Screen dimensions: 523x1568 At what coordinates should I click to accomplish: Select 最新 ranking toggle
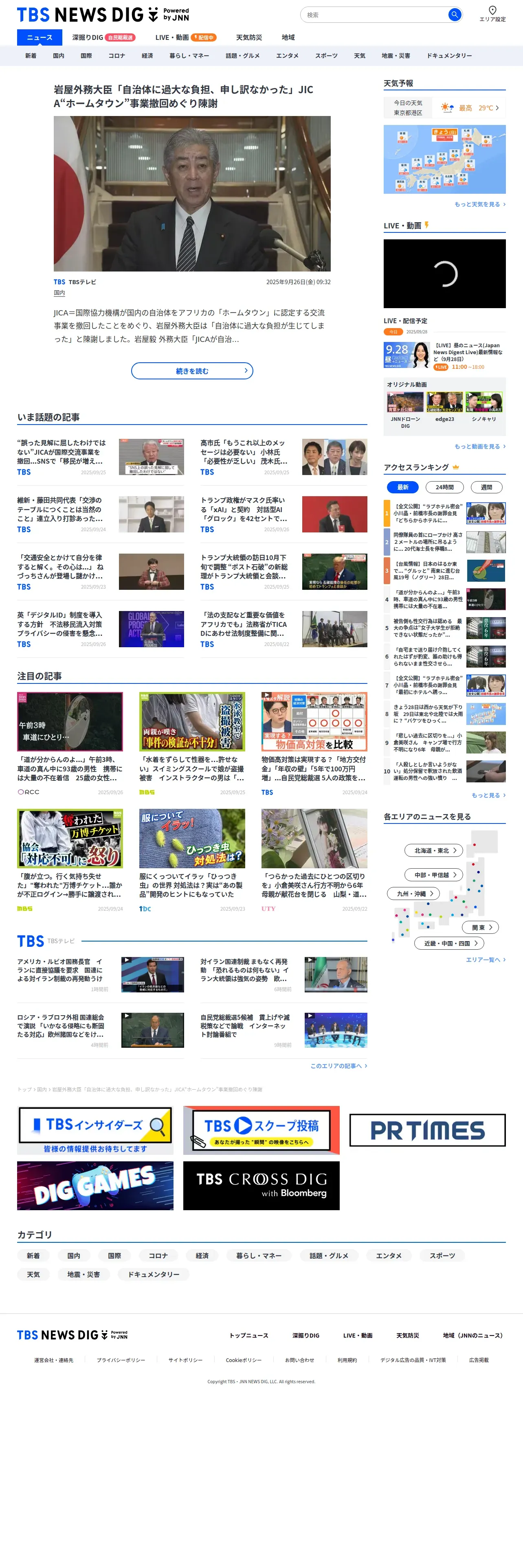click(x=402, y=488)
